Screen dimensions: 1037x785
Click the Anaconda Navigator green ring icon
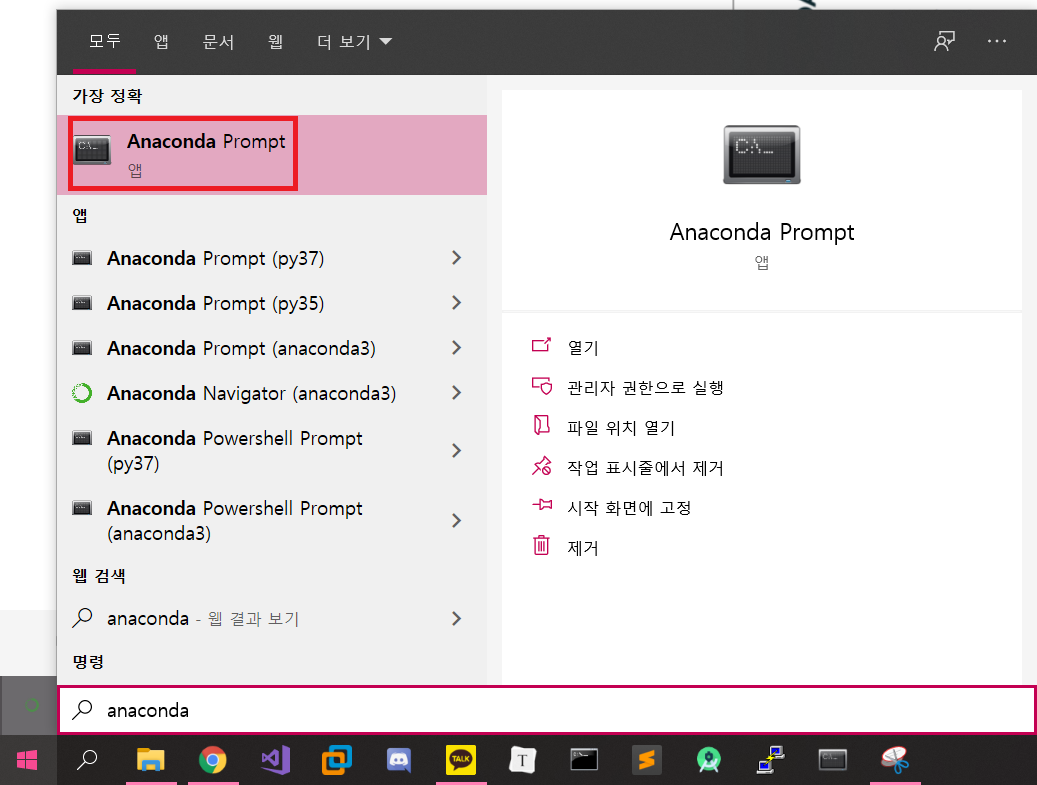coord(82,393)
